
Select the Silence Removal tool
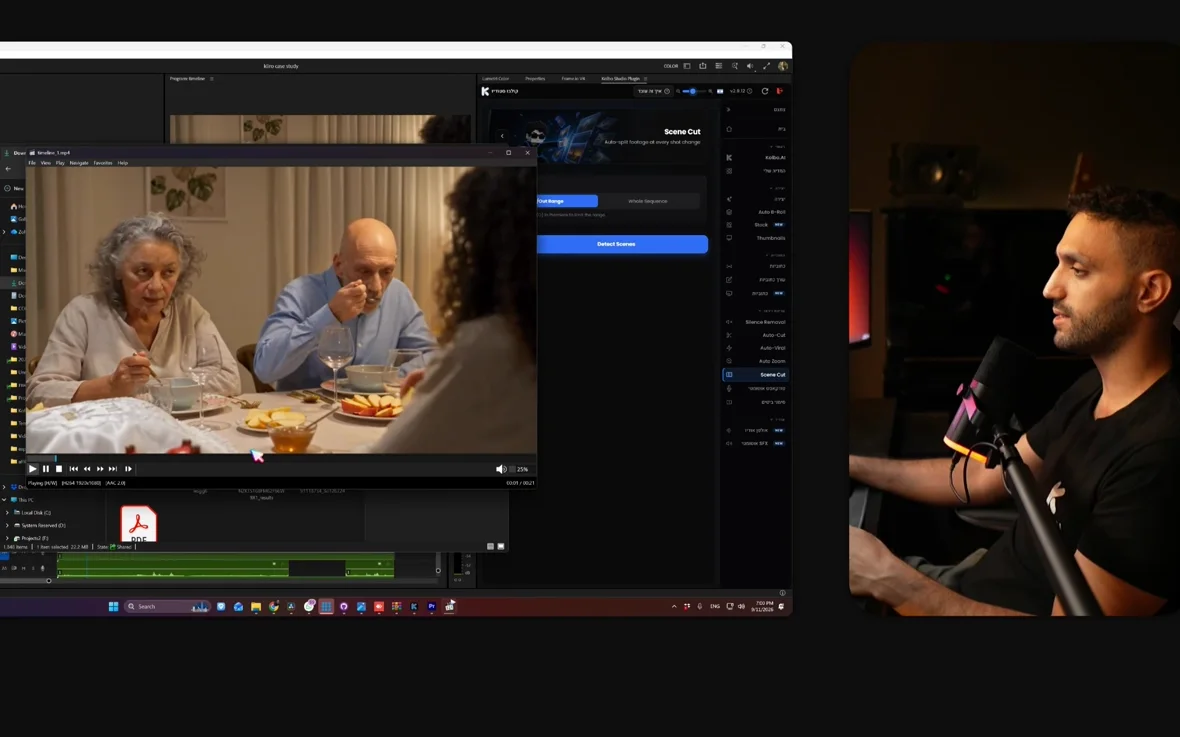tap(756, 322)
